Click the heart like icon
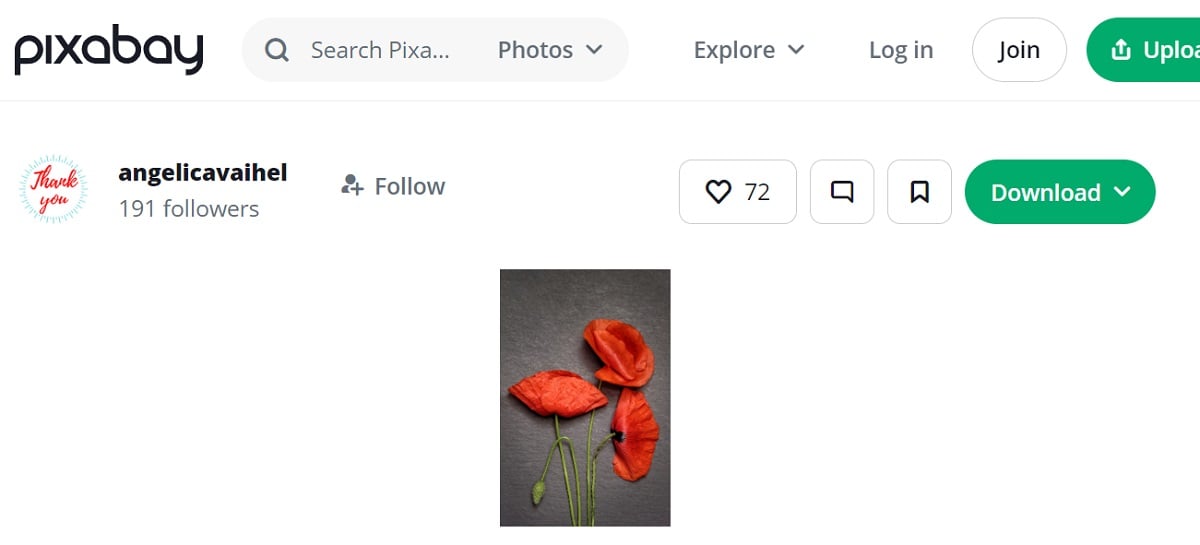Screen dimensions: 1200x545 (x=718, y=192)
